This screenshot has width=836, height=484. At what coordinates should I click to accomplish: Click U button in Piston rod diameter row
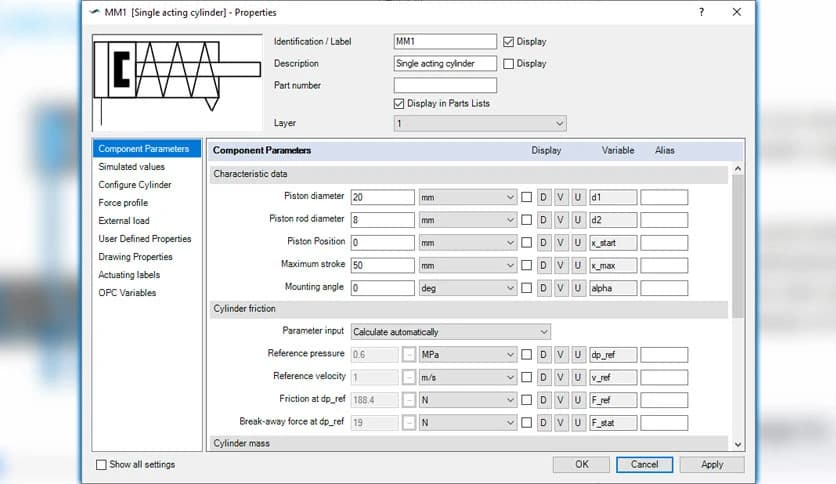click(577, 220)
